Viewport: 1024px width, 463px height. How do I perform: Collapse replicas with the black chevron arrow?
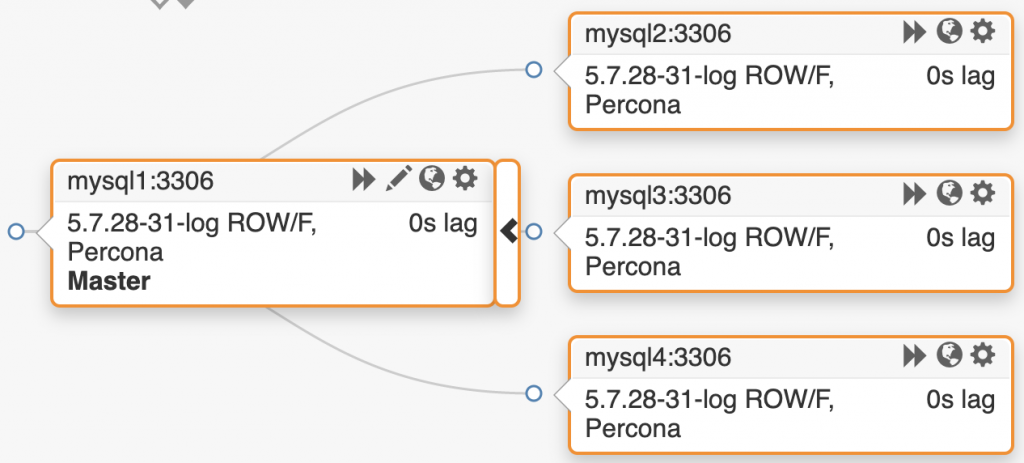pyautogui.click(x=508, y=231)
